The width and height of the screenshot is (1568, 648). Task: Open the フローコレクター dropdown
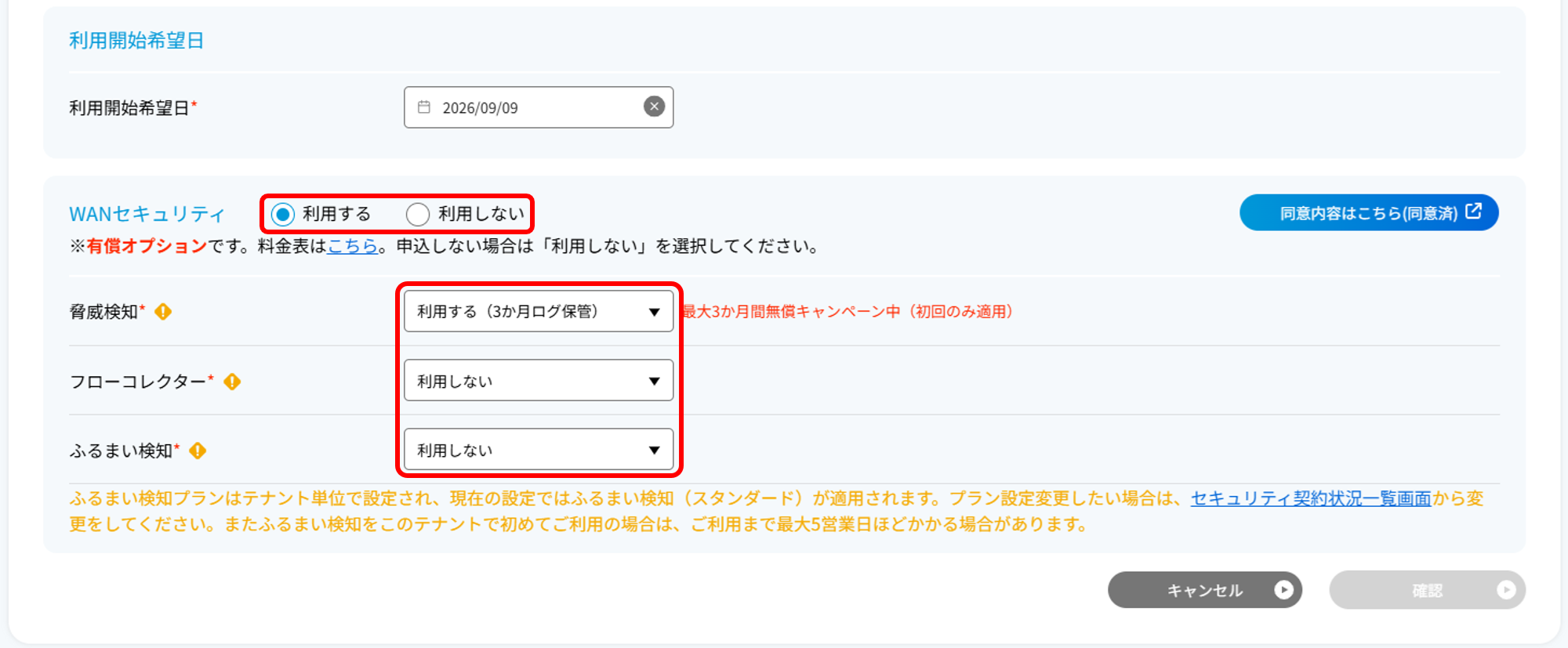(539, 380)
